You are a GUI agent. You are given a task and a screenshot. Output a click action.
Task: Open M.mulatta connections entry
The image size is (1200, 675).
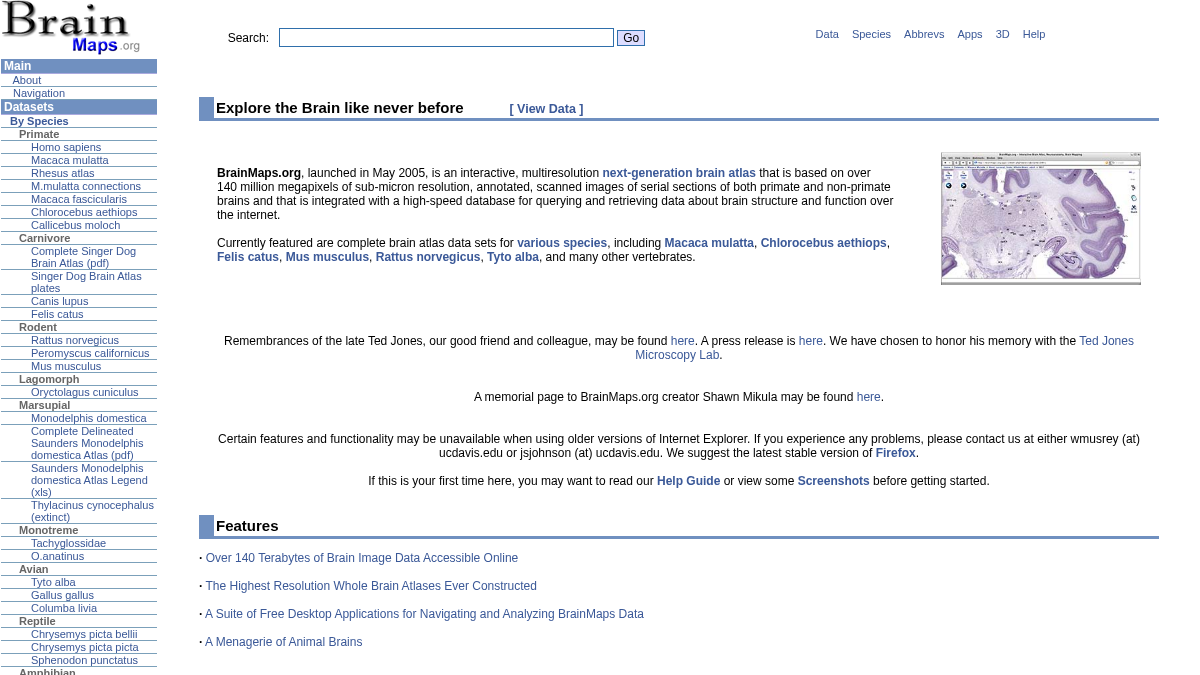coord(86,186)
